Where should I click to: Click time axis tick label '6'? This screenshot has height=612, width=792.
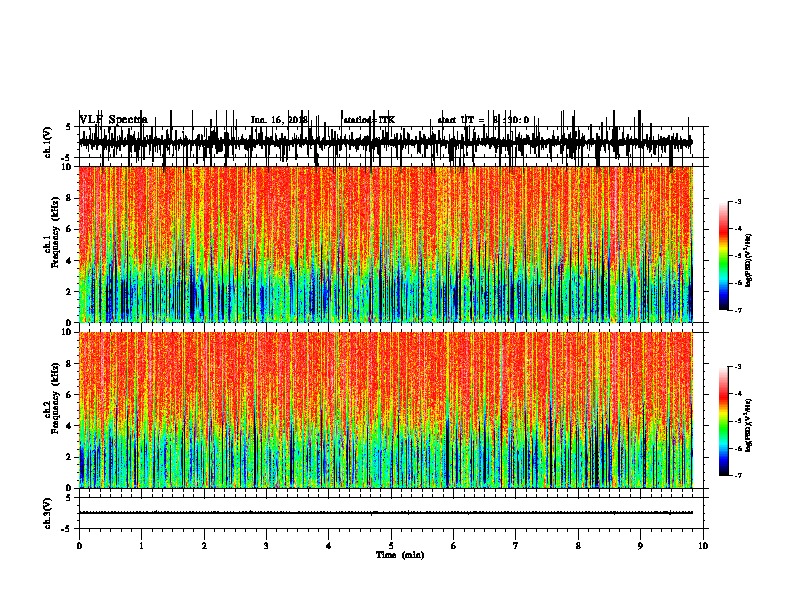454,546
